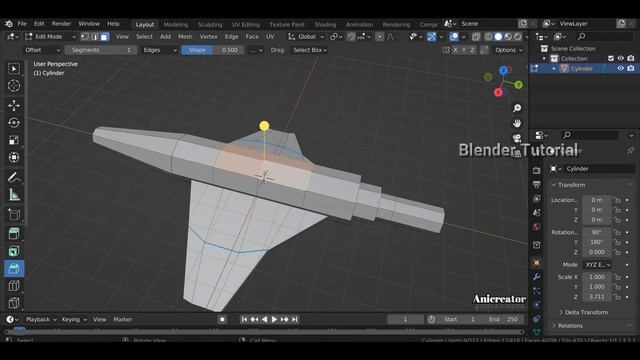This screenshot has width=640, height=360.
Task: Open the Options dropdown
Action: pyautogui.click(x=509, y=50)
